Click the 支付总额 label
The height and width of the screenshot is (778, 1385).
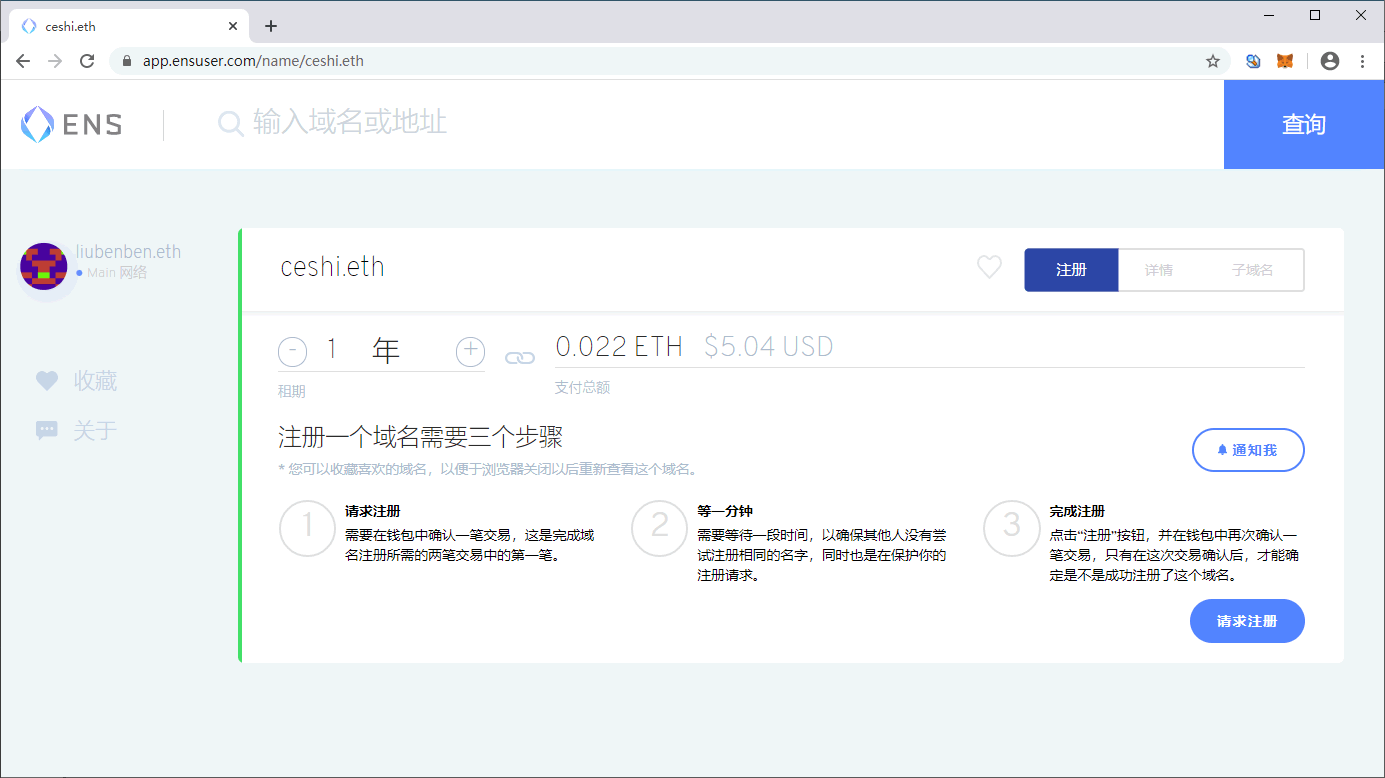click(582, 387)
